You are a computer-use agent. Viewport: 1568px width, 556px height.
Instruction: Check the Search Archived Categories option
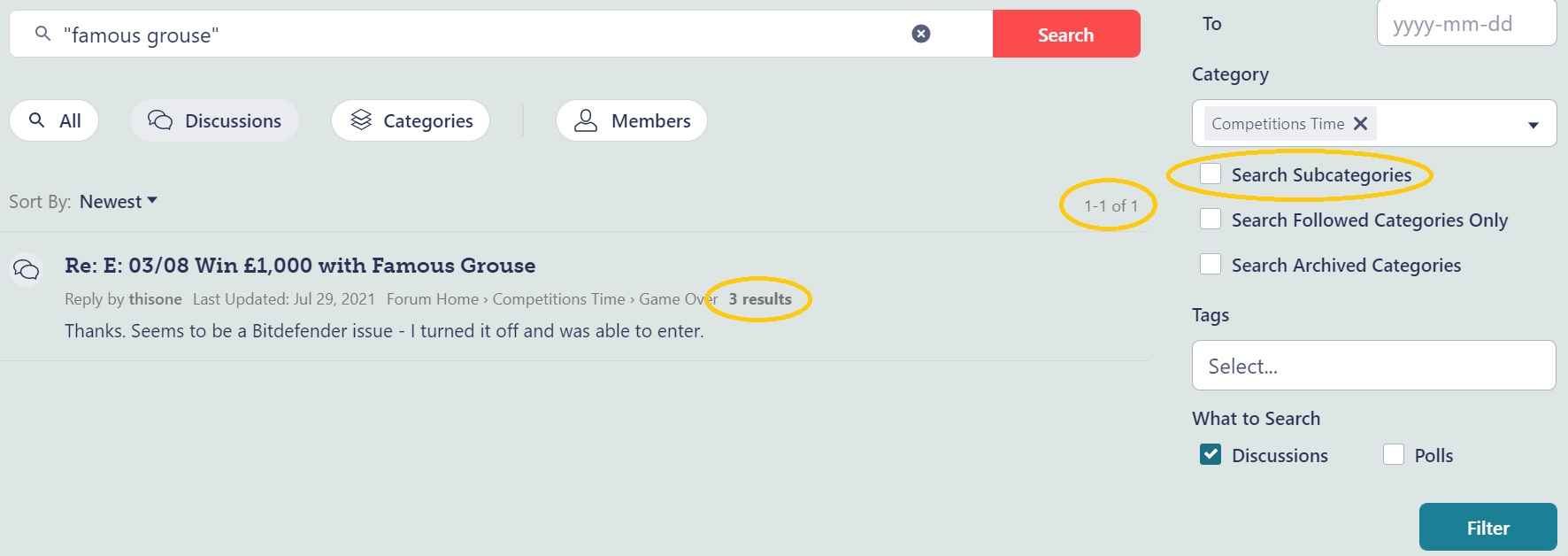(x=1211, y=264)
